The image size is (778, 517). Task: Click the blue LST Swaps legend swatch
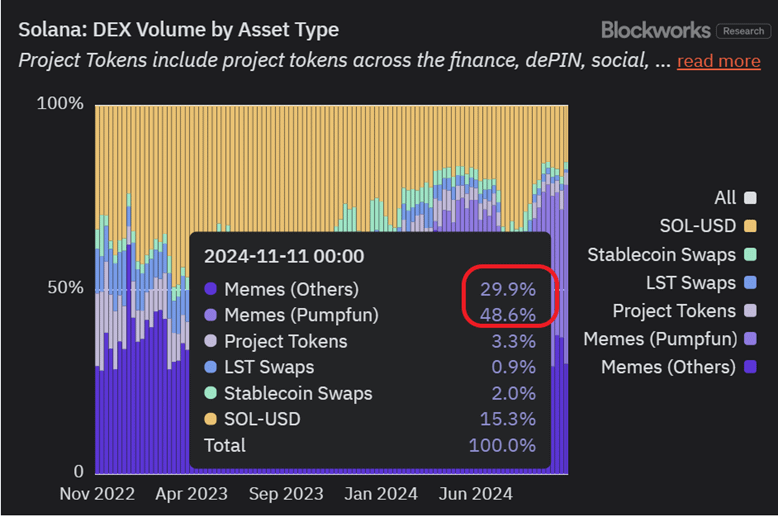751,283
